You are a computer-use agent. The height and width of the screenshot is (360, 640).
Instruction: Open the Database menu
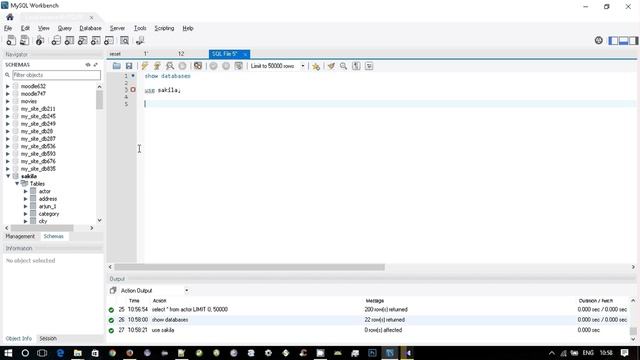point(90,28)
